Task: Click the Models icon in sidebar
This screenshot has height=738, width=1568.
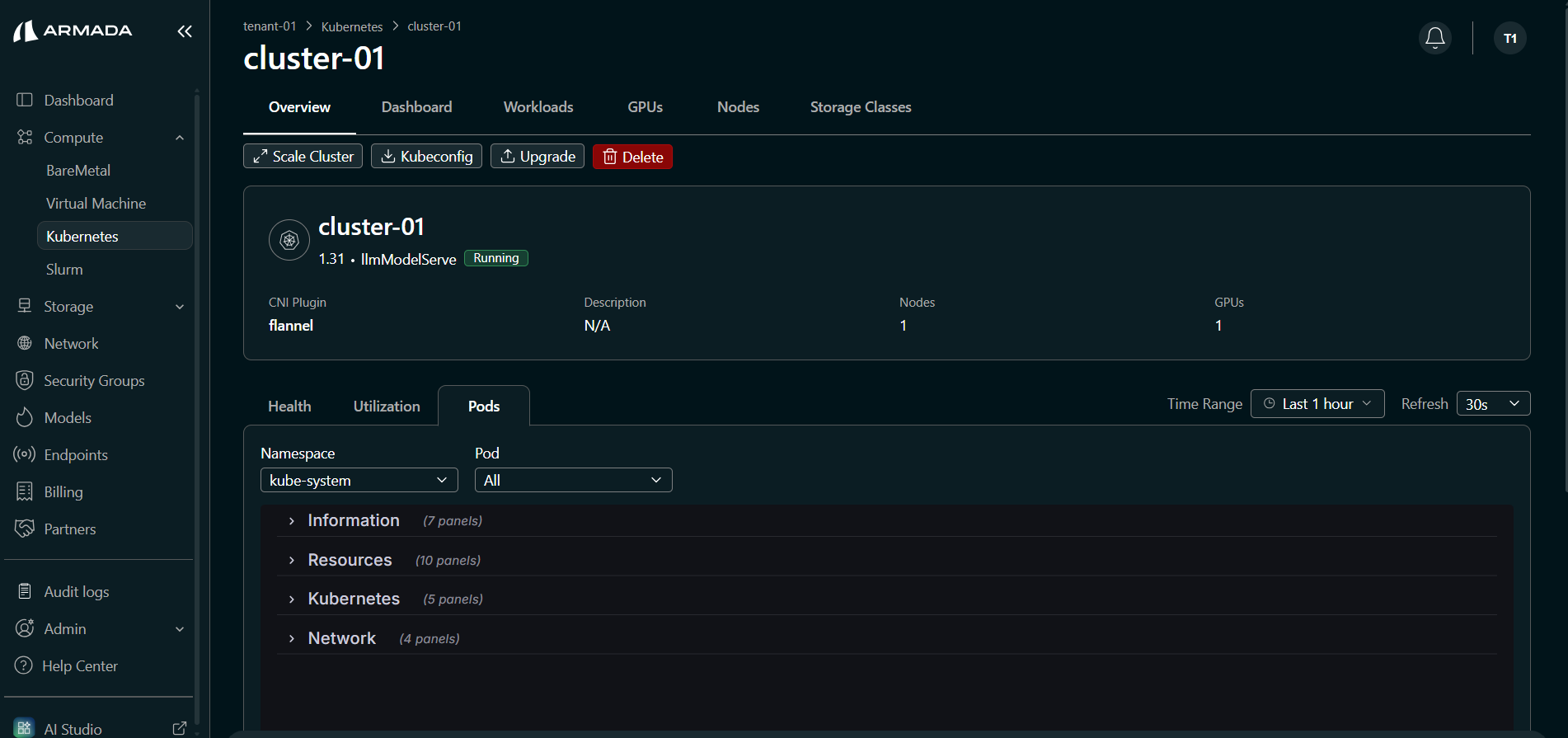Action: 25,417
